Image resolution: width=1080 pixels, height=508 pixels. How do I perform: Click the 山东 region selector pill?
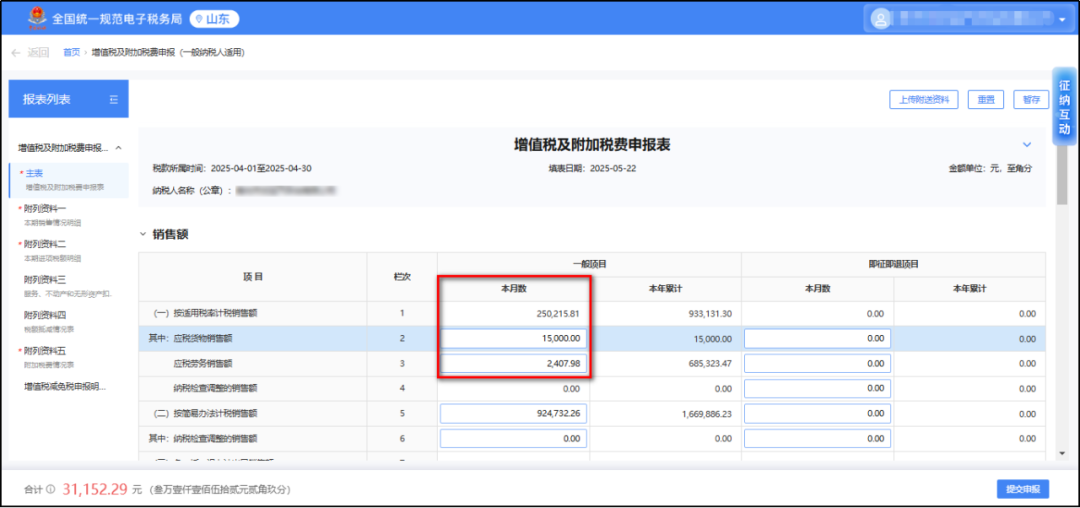pos(214,19)
